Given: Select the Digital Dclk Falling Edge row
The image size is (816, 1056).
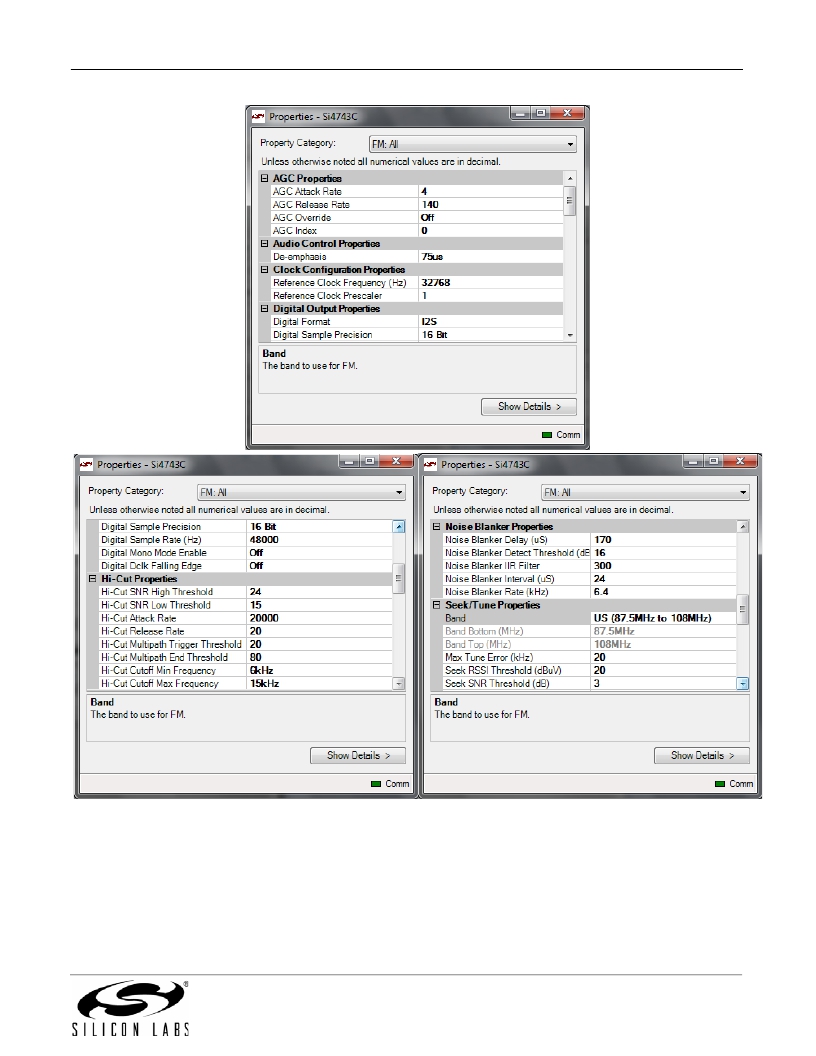Looking at the screenshot, I should pyautogui.click(x=245, y=566).
